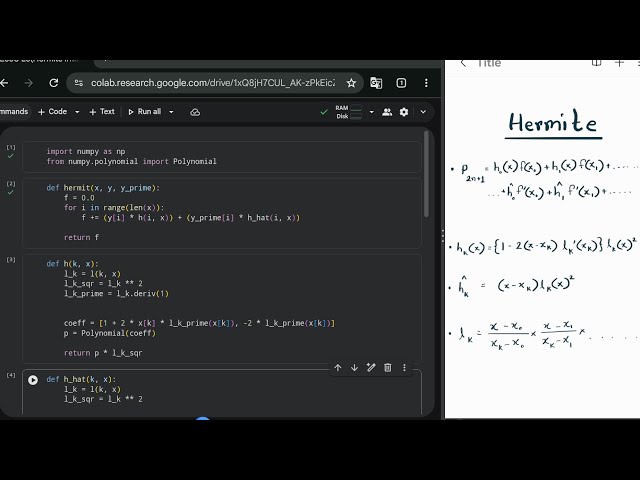Expand the Run all dropdown arrow

coord(171,112)
